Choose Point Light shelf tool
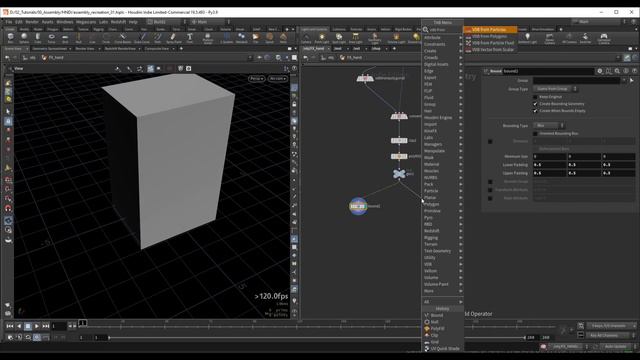The image size is (640, 360). [322, 38]
